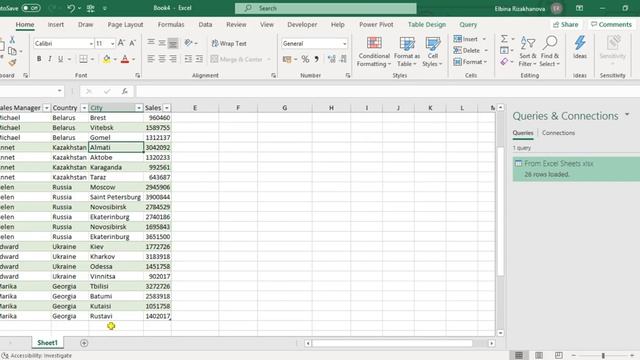Viewport: 640px width, 360px height.
Task: Switch to the Connections pane tab
Action: [x=558, y=133]
